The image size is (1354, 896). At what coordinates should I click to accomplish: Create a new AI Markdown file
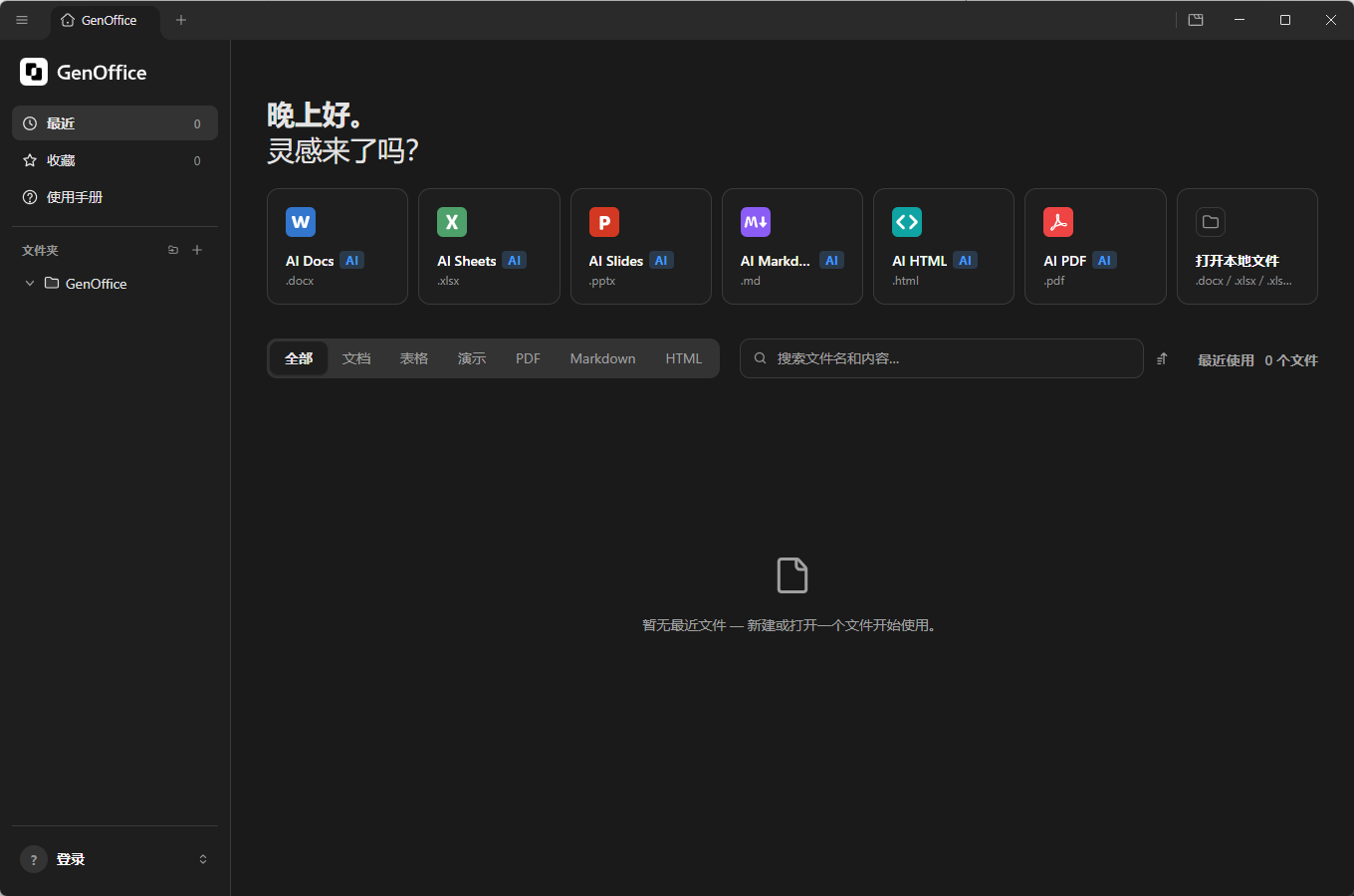click(792, 246)
